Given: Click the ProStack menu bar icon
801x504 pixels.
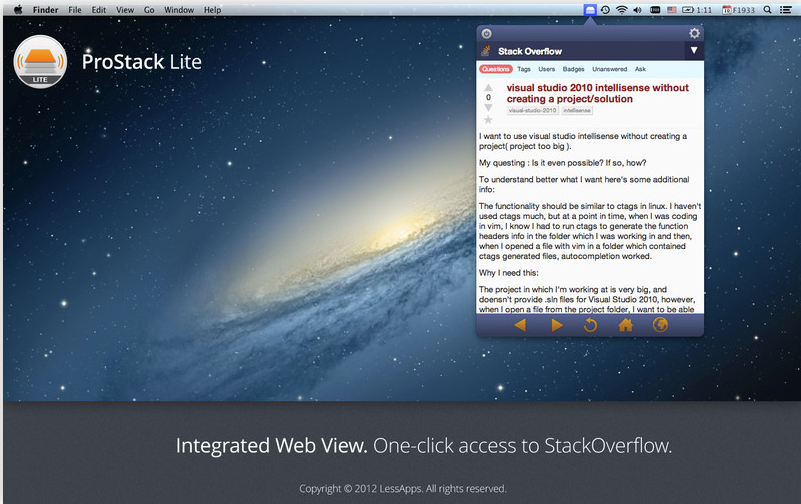Looking at the screenshot, I should [x=590, y=10].
